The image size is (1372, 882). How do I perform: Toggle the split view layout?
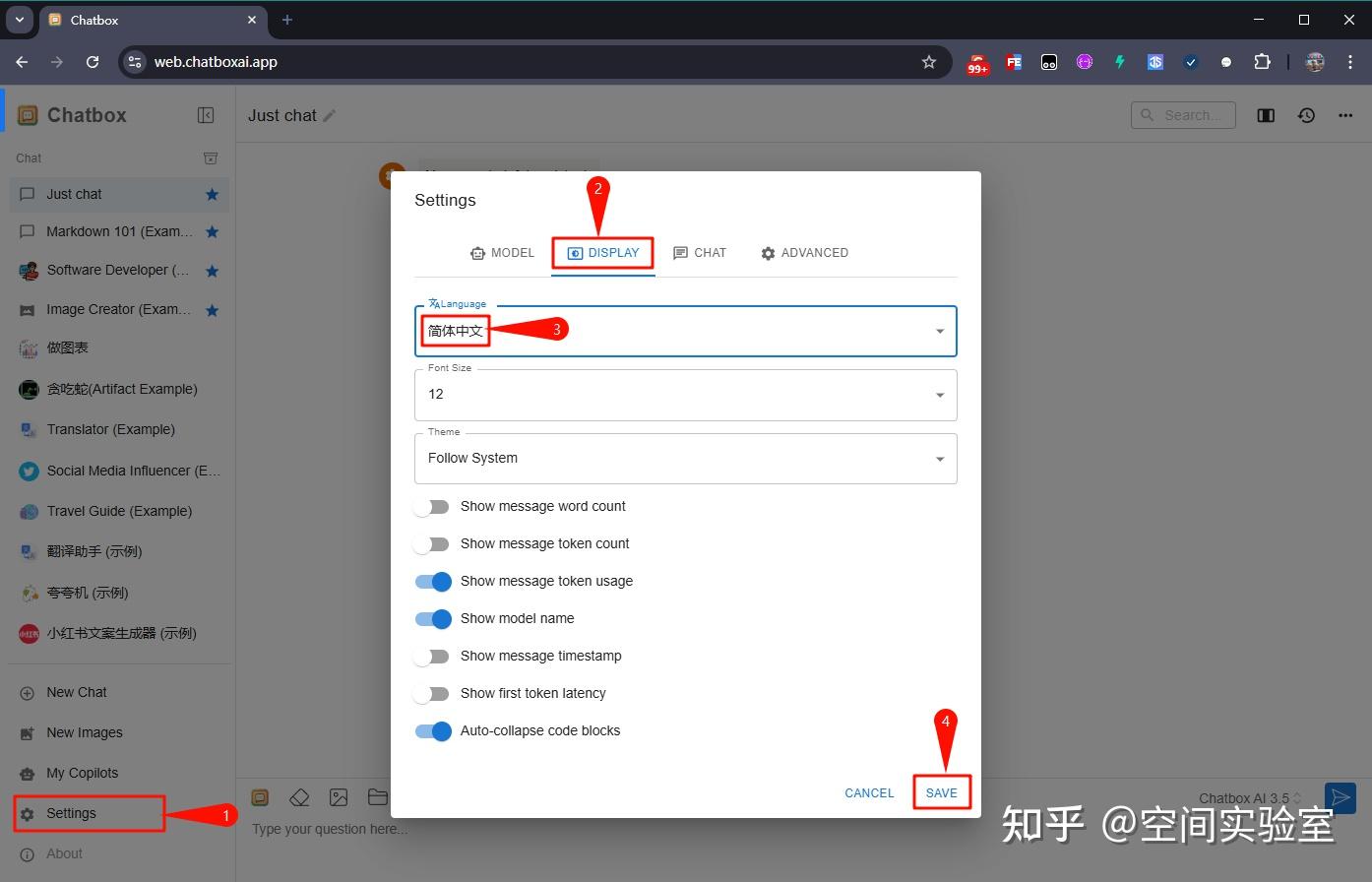tap(1266, 115)
